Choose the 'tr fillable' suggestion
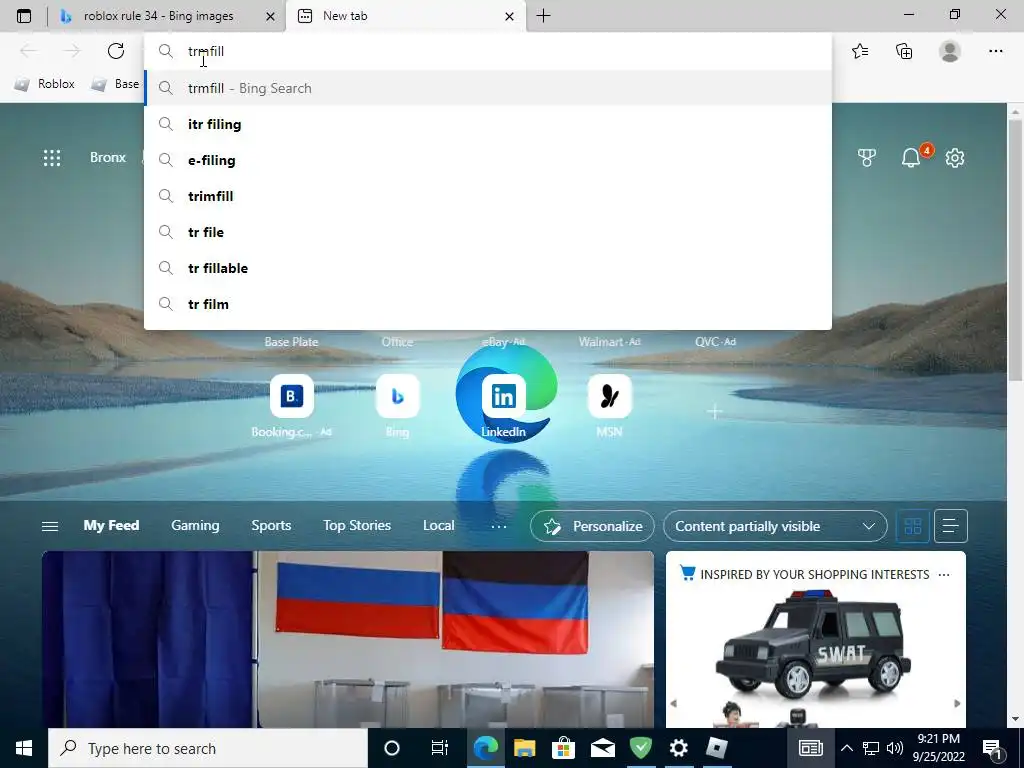1024x768 pixels. (488, 268)
